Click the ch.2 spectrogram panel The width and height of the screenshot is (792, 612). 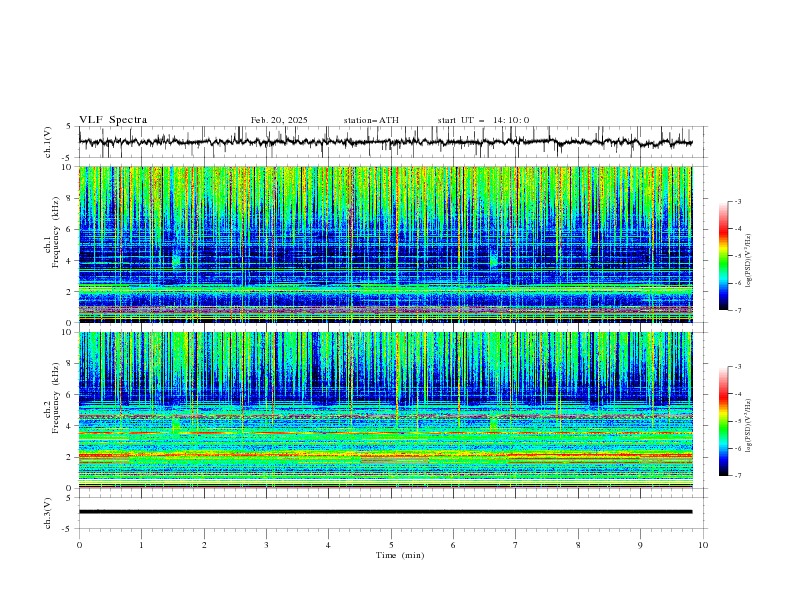click(385, 410)
